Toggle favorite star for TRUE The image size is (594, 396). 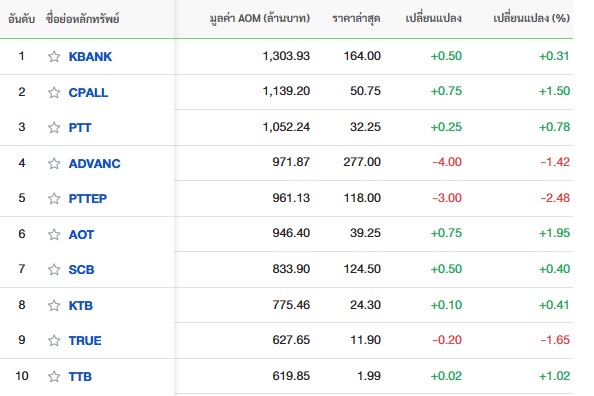click(54, 340)
